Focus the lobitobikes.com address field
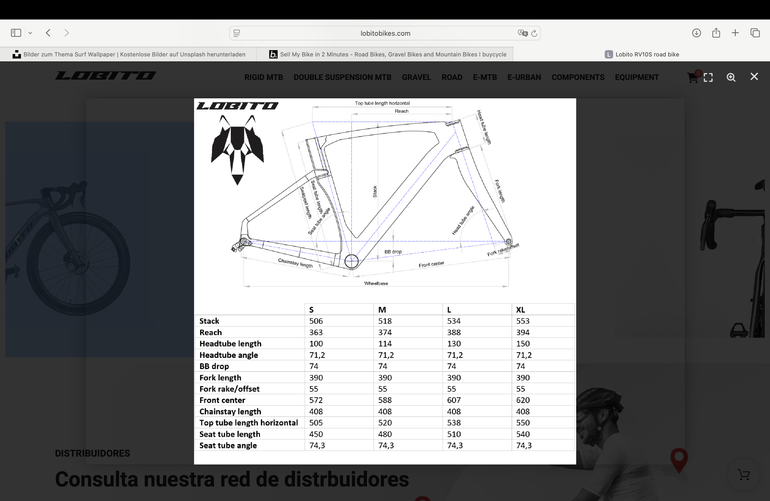The image size is (770, 501). [385, 33]
